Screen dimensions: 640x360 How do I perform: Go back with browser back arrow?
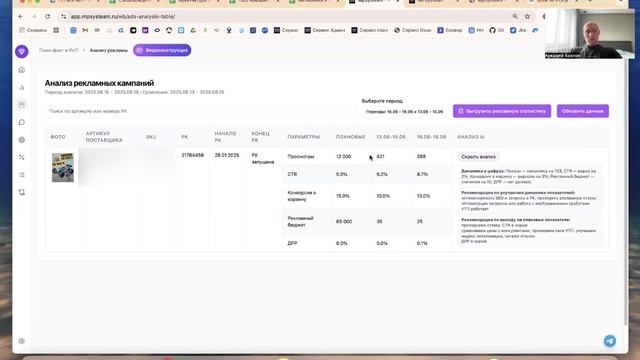point(20,17)
